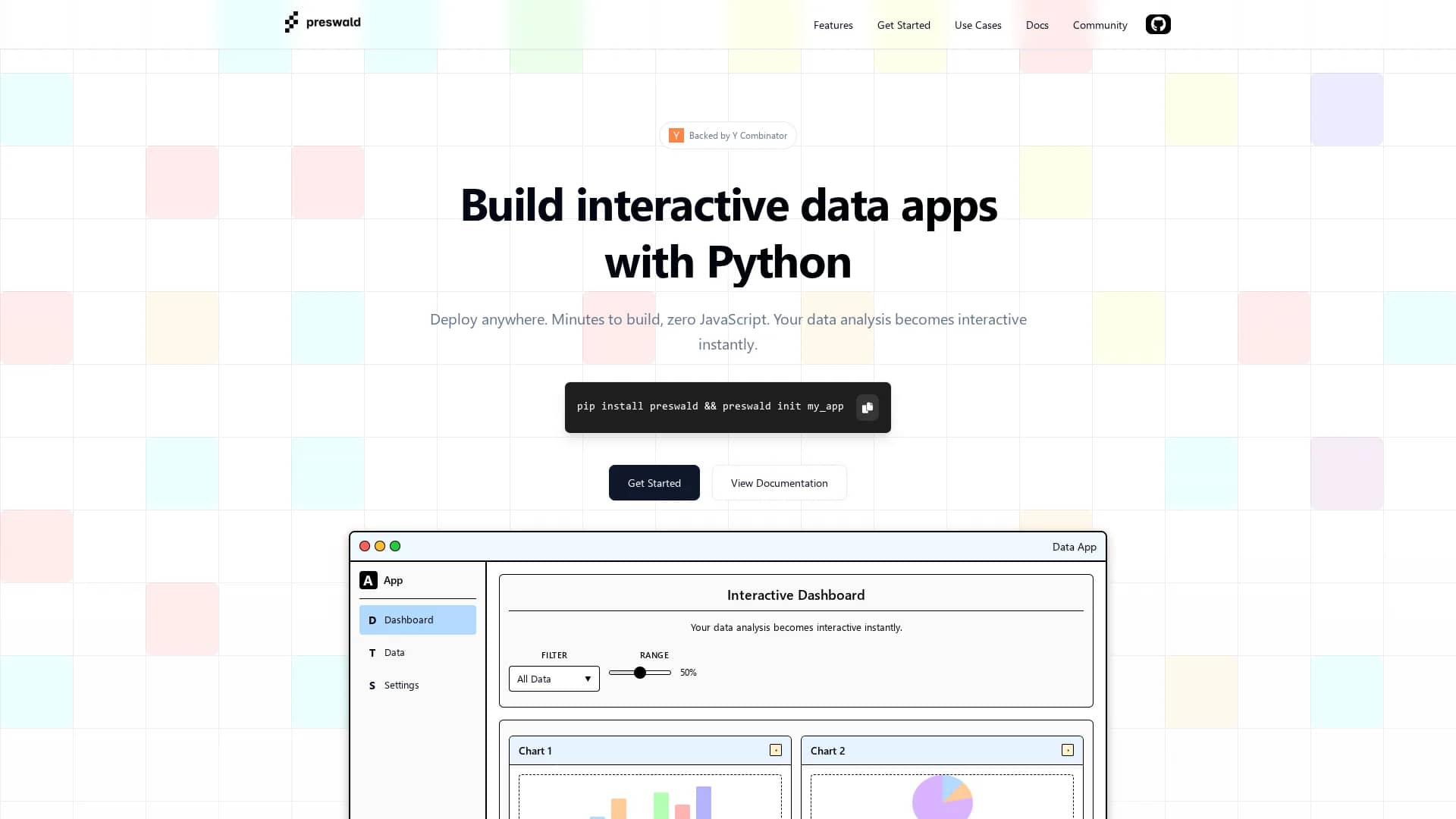Click the pie chart preview in Chart 2
Viewport: 1456px width, 819px height.
pos(942,796)
